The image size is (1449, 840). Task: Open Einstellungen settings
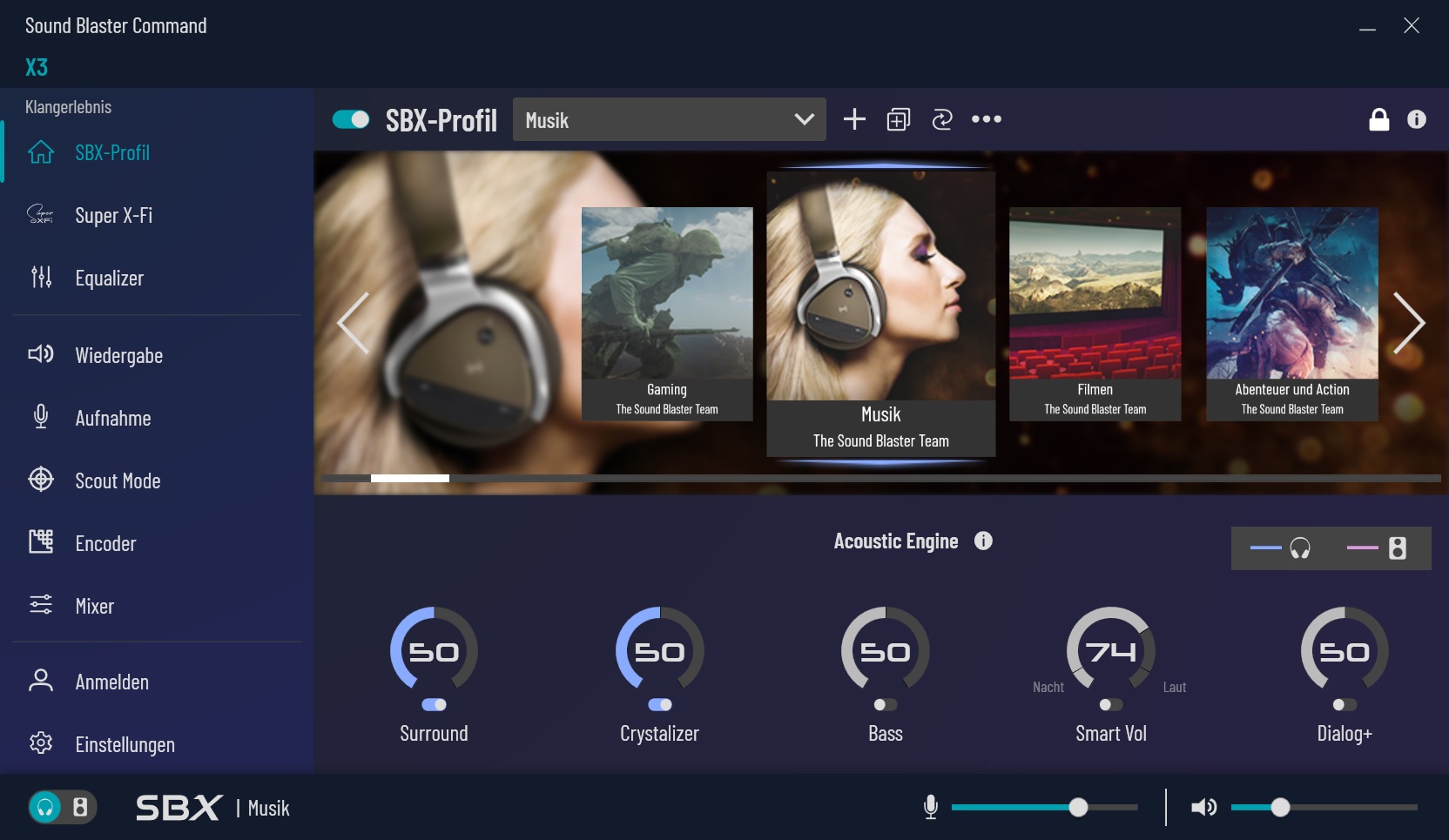(x=125, y=744)
